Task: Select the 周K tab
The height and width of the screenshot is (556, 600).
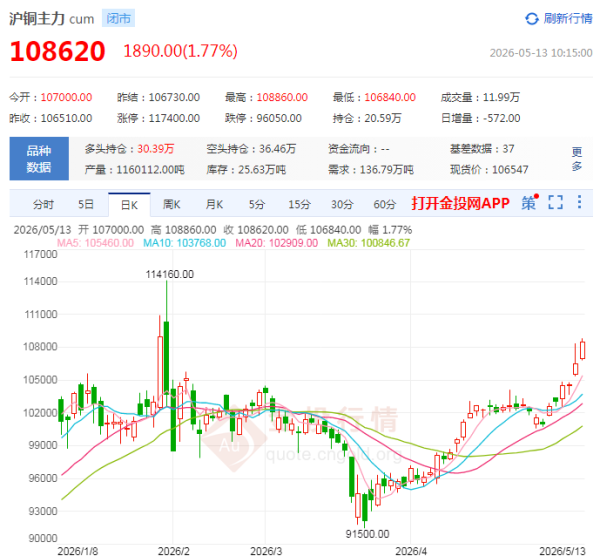Action: 171,204
